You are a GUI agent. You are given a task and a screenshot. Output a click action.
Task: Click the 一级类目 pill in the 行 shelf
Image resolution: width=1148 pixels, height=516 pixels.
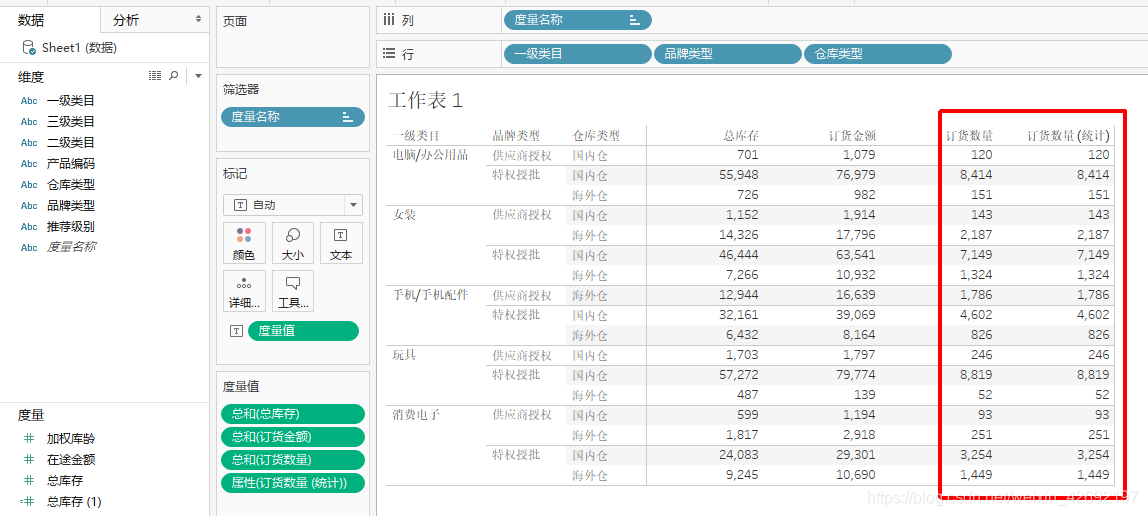pyautogui.click(x=578, y=53)
